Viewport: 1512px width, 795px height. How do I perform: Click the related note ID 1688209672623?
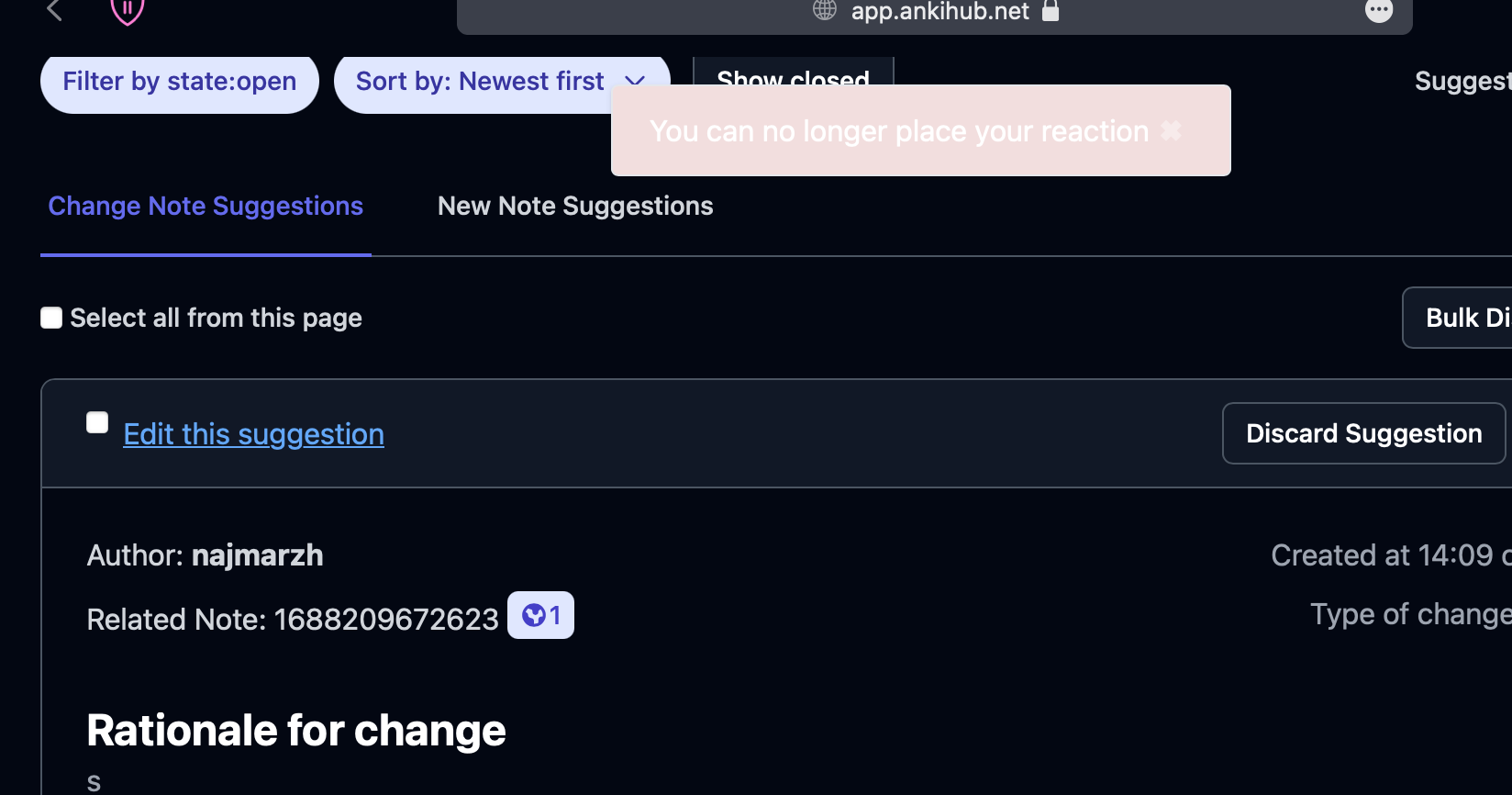pyautogui.click(x=386, y=620)
